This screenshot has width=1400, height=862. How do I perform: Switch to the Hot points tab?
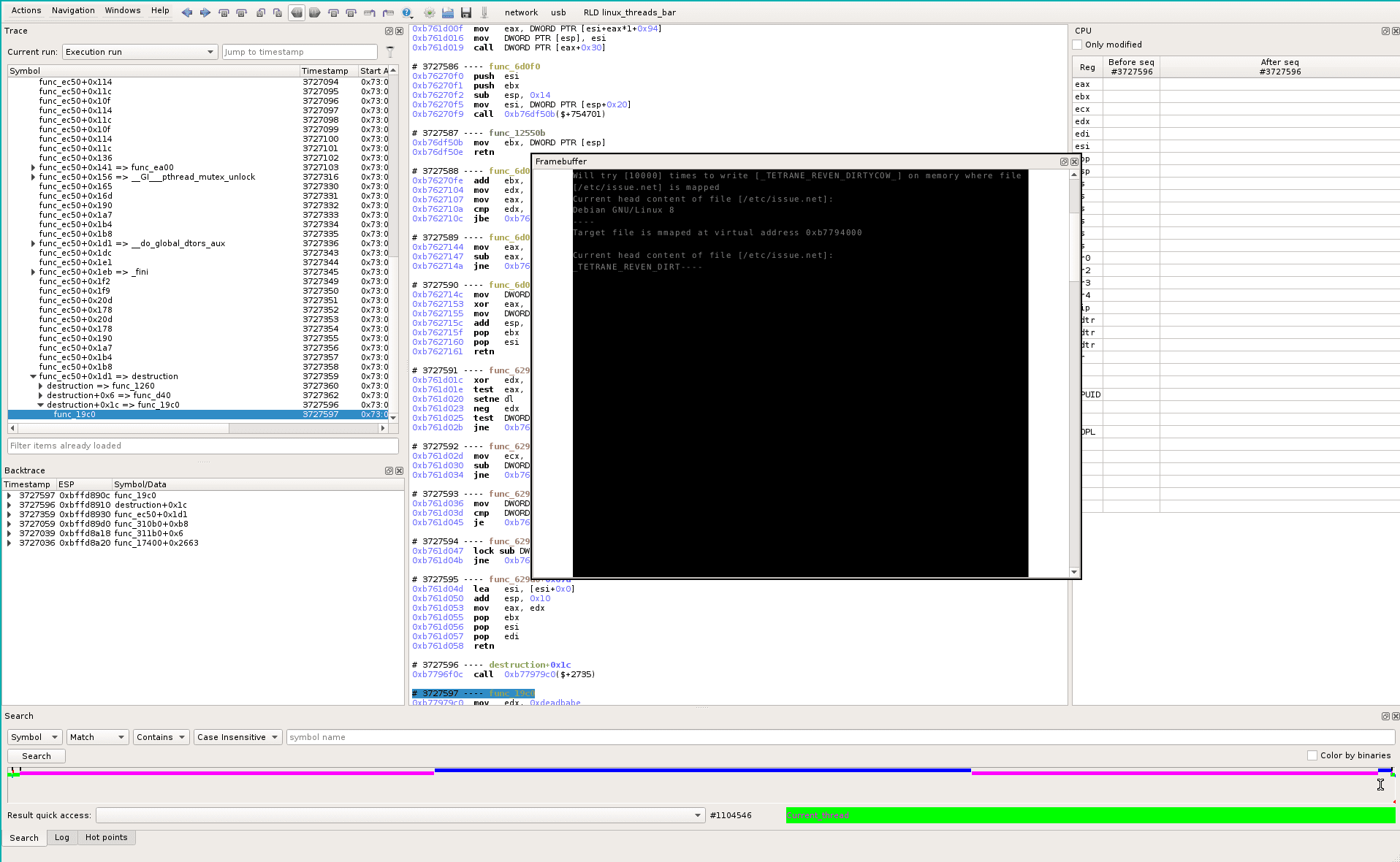tap(107, 838)
